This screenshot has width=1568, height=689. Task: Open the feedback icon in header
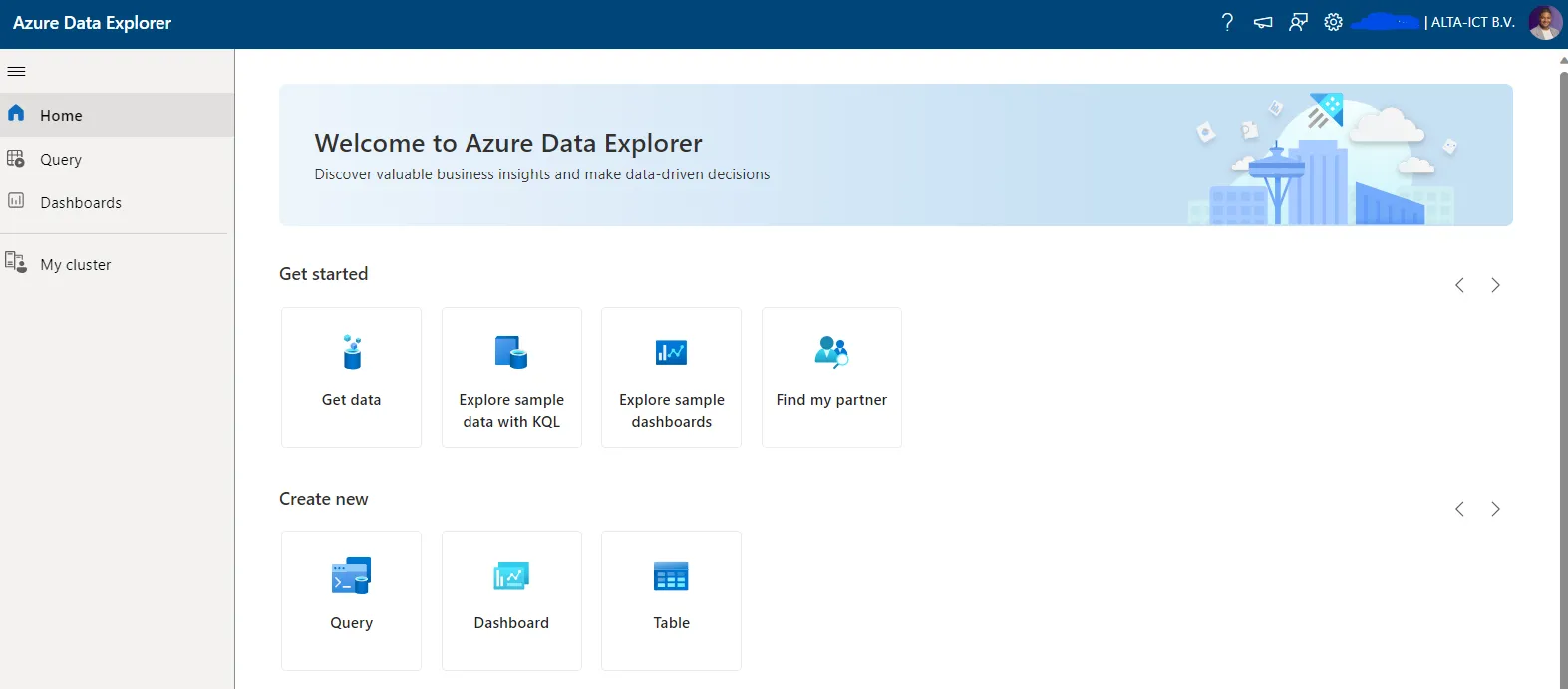pyautogui.click(x=1298, y=22)
